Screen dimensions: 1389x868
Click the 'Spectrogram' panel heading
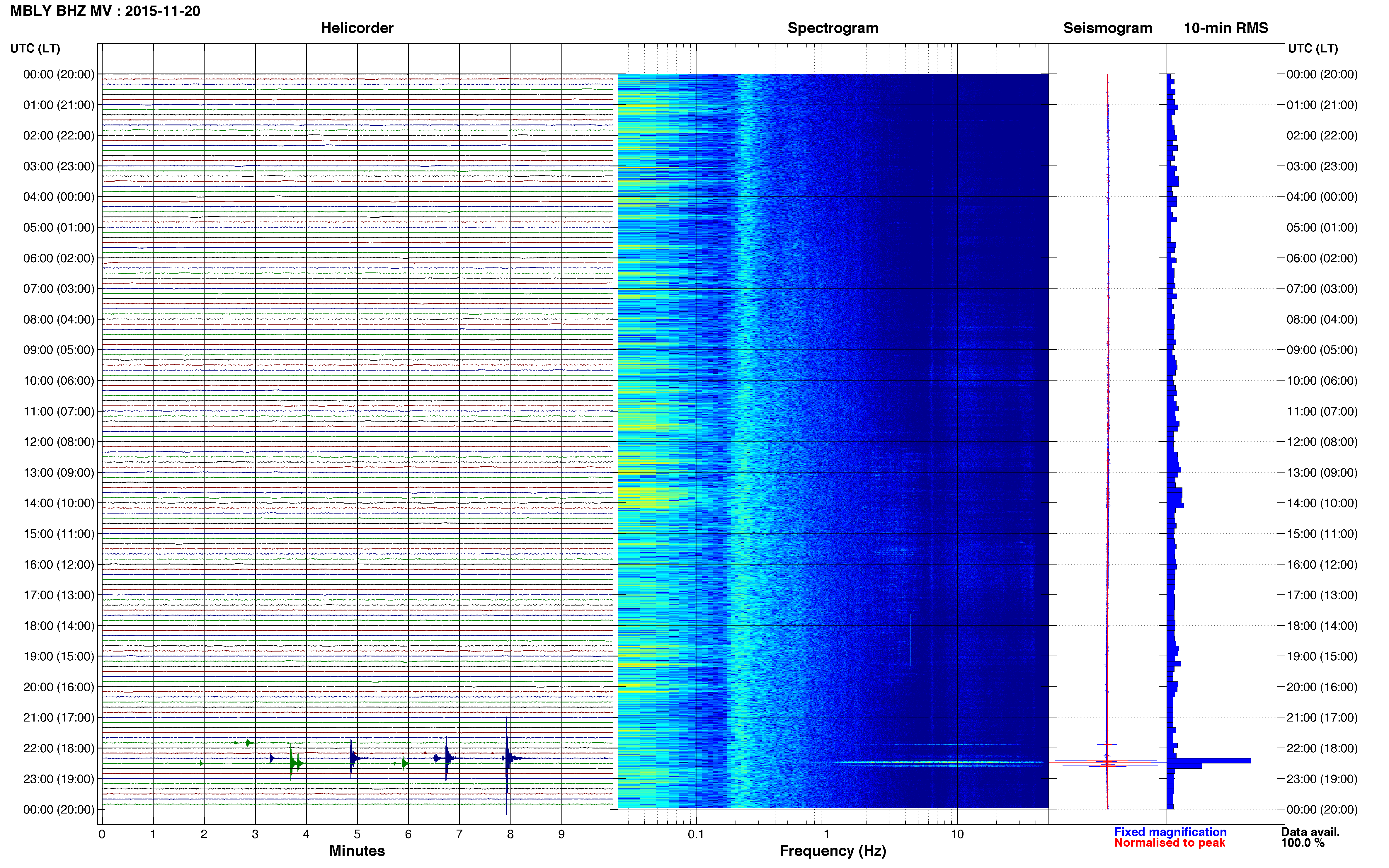tap(833, 28)
